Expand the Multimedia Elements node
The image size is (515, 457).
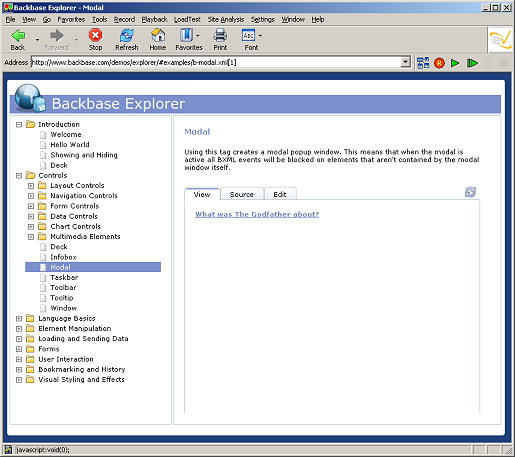click(x=31, y=237)
